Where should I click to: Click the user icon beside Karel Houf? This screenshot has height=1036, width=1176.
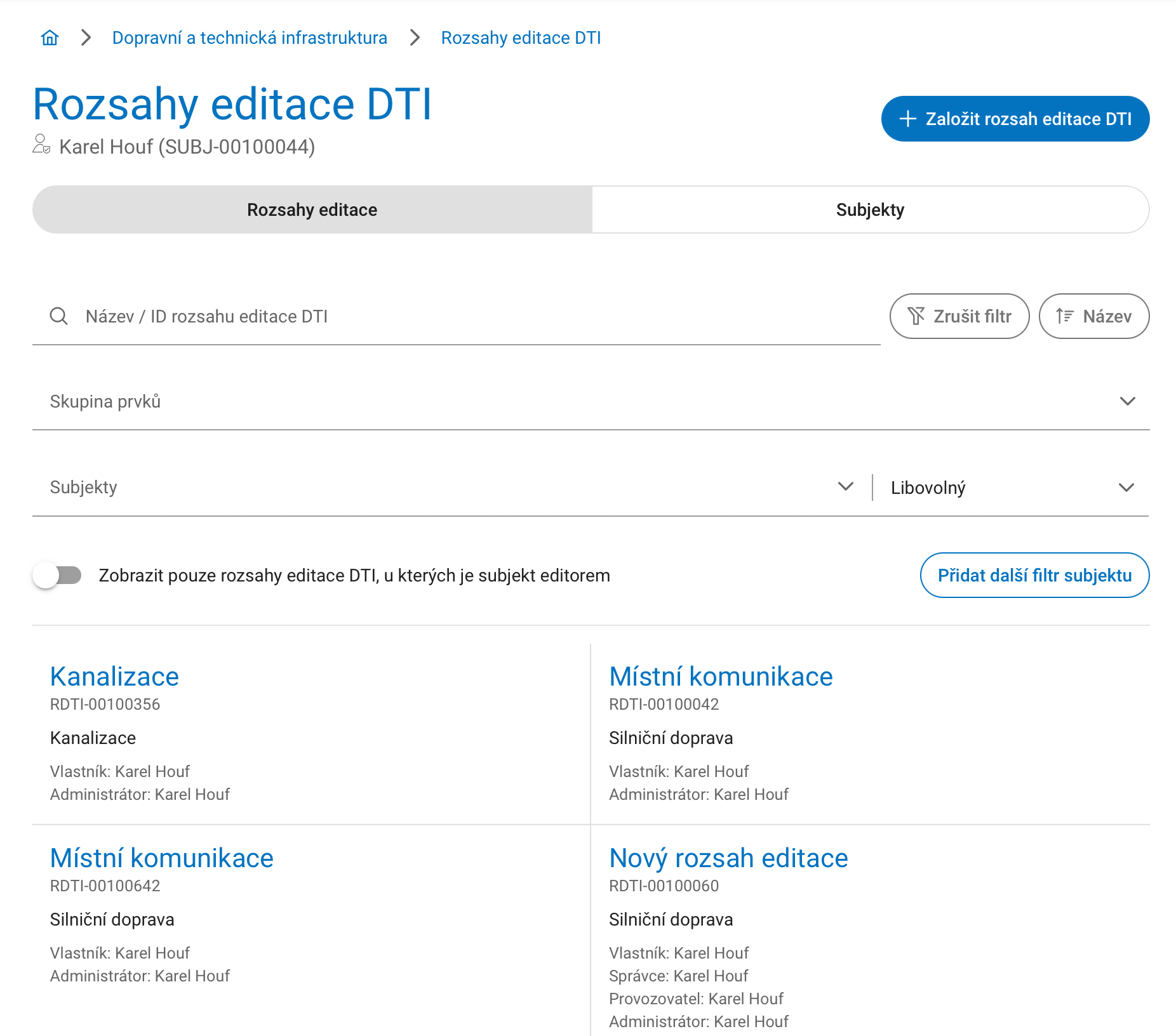[x=41, y=144]
